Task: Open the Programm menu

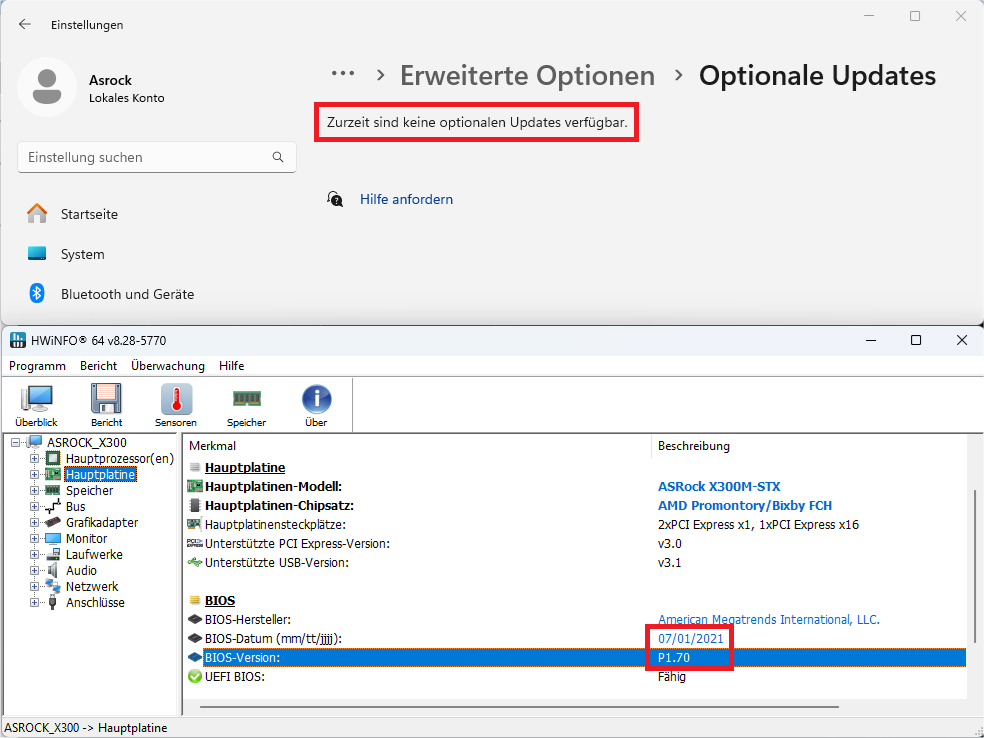Action: (x=37, y=366)
